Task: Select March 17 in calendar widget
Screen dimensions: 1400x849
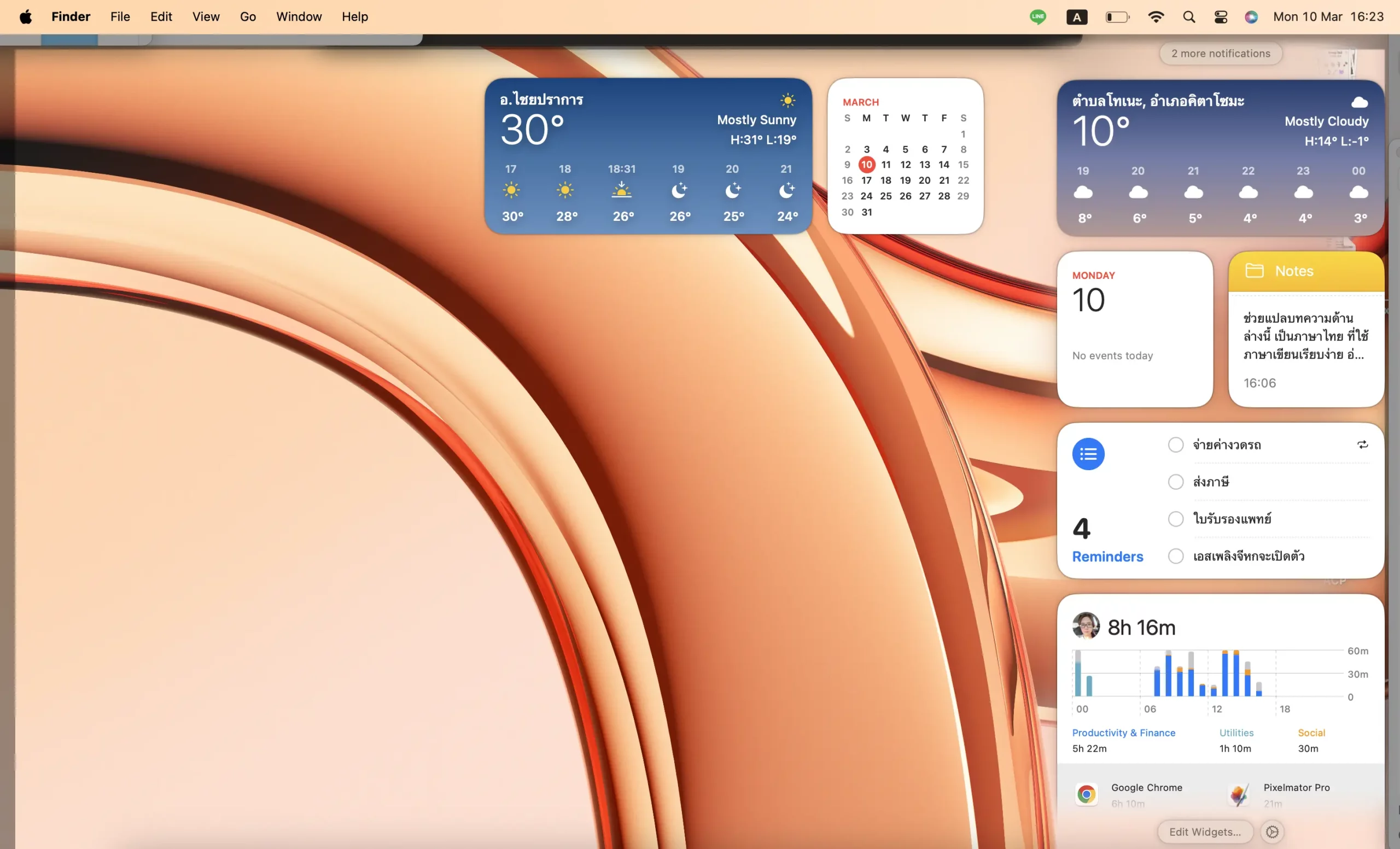Action: click(866, 180)
